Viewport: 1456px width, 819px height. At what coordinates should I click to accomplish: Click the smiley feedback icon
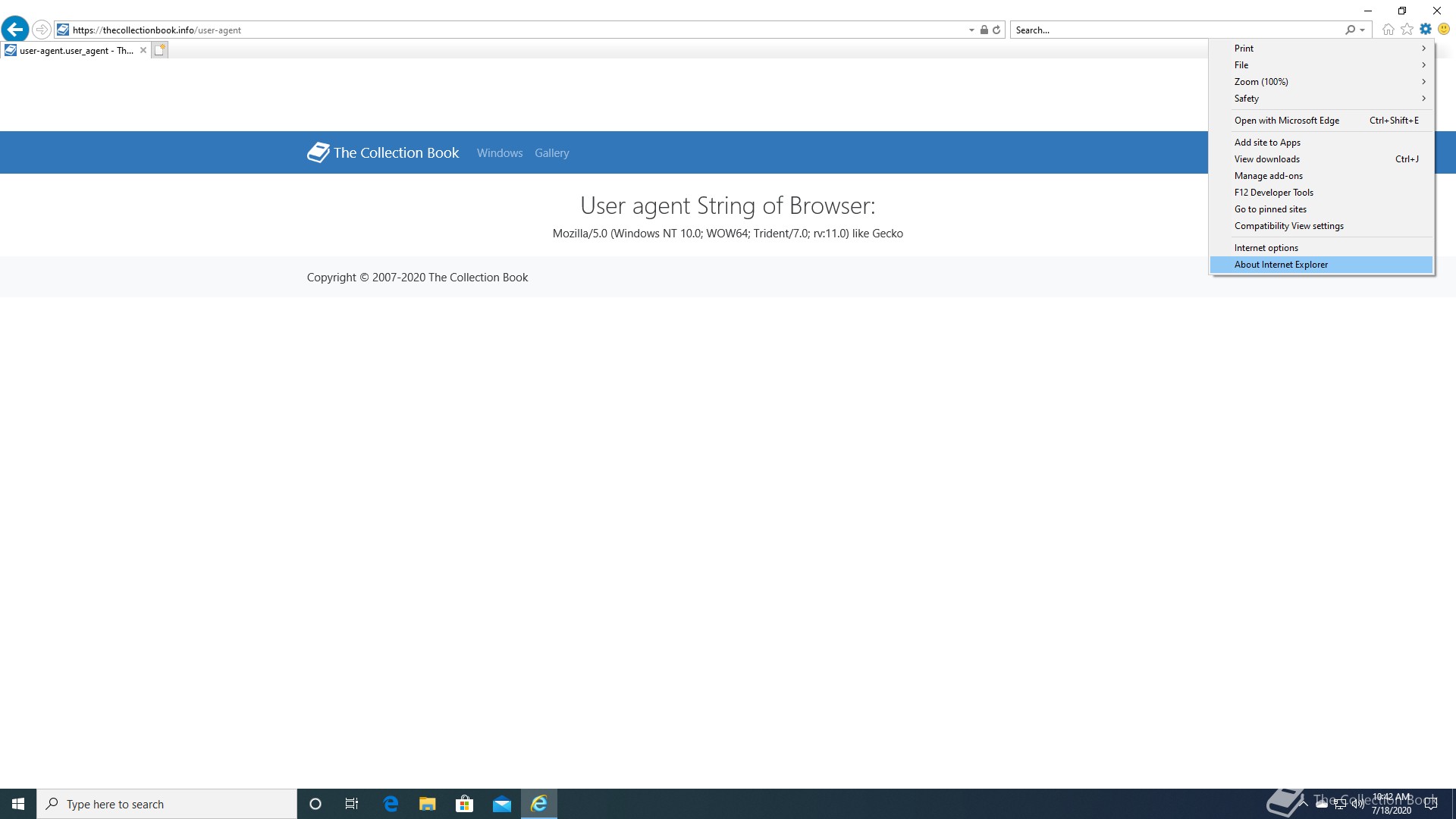(1444, 29)
